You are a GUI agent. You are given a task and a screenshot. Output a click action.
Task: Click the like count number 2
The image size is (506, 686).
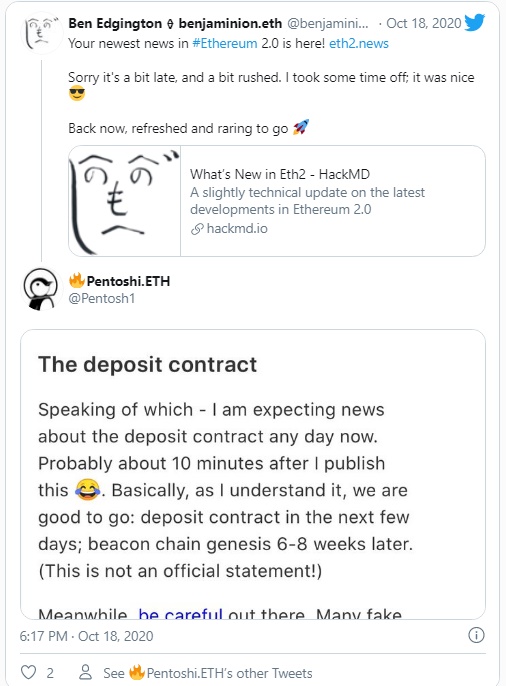pos(50,673)
